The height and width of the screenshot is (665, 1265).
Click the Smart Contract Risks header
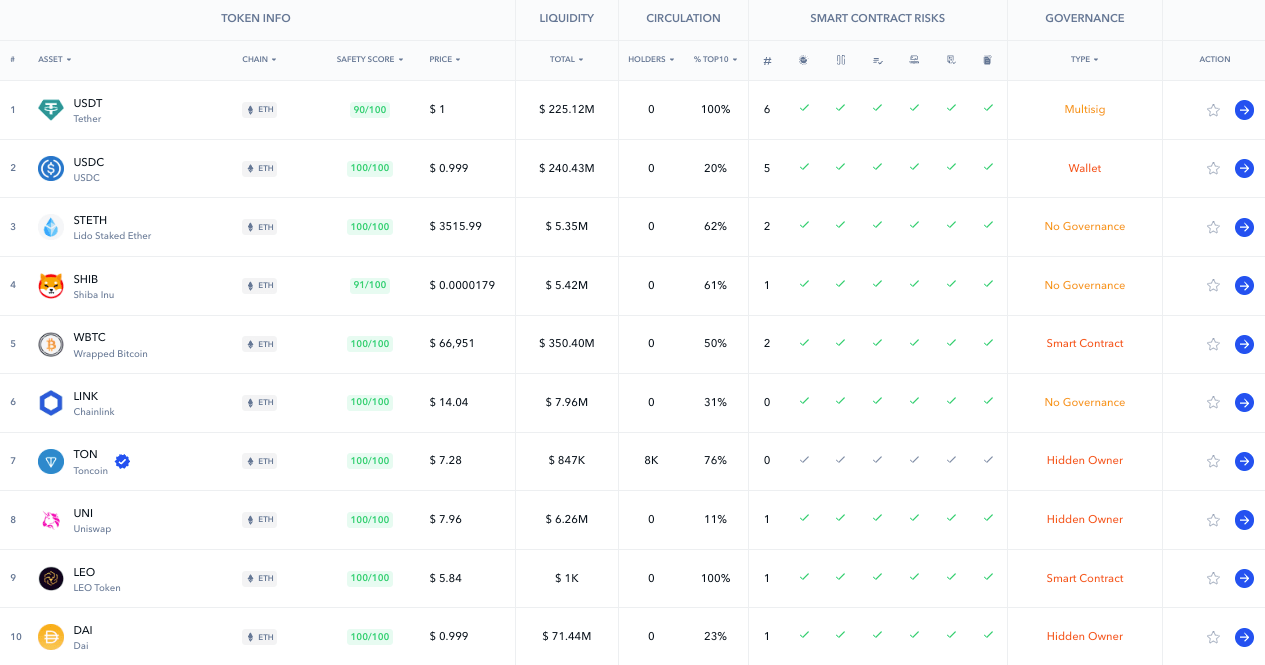[877, 19]
